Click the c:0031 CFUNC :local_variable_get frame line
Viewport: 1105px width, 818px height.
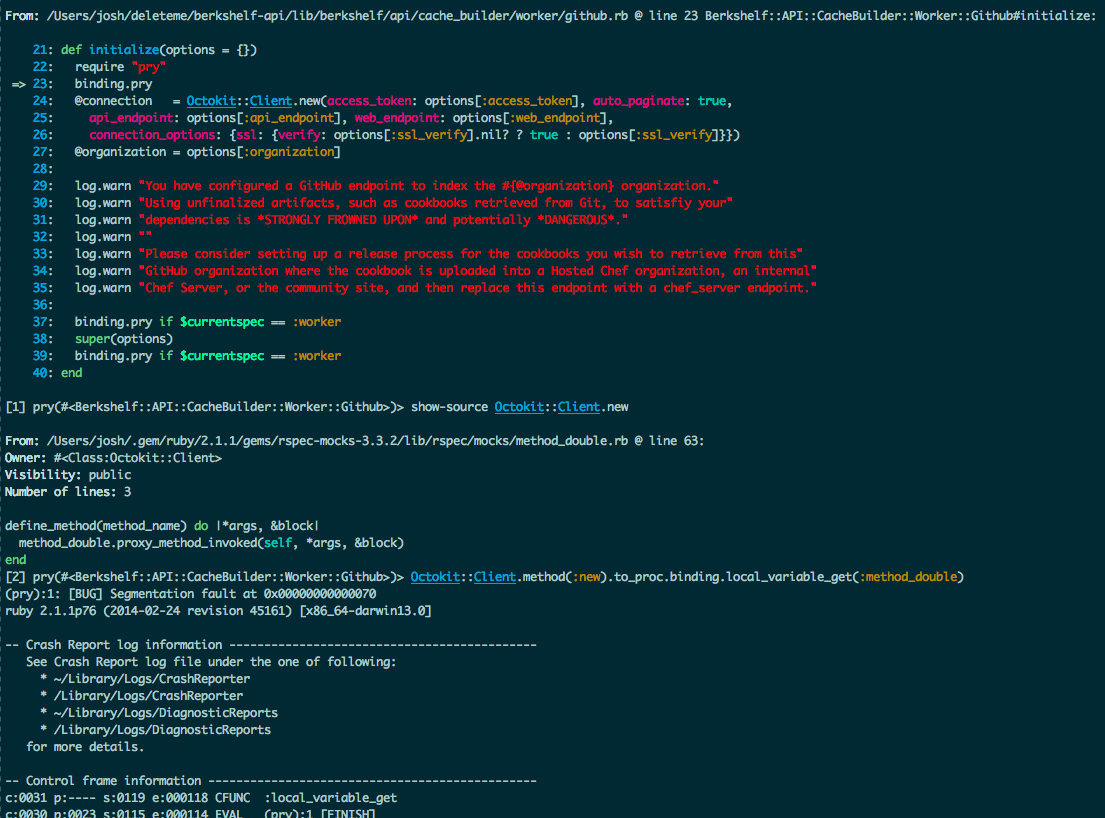tap(201, 798)
